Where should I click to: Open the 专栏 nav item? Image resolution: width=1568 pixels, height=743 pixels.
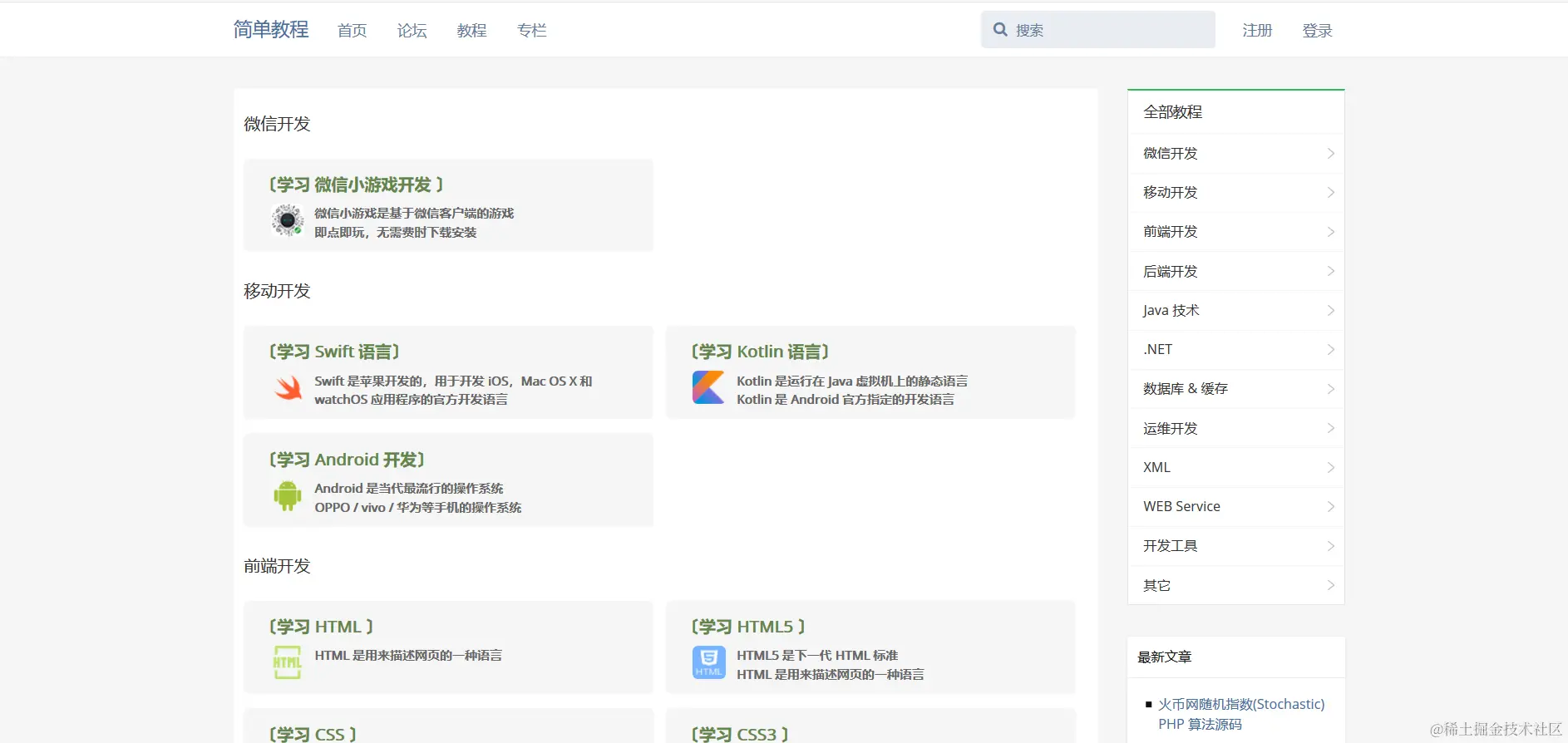[531, 31]
